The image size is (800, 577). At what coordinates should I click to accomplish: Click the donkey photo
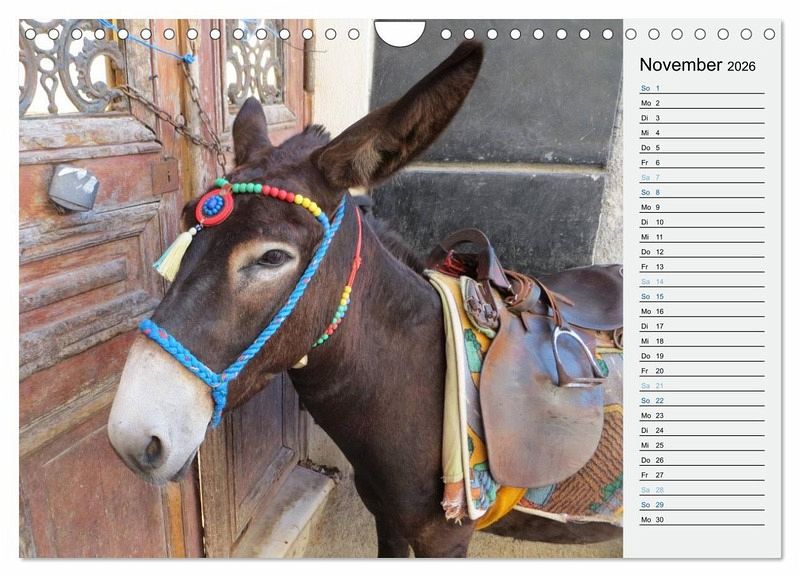321,288
